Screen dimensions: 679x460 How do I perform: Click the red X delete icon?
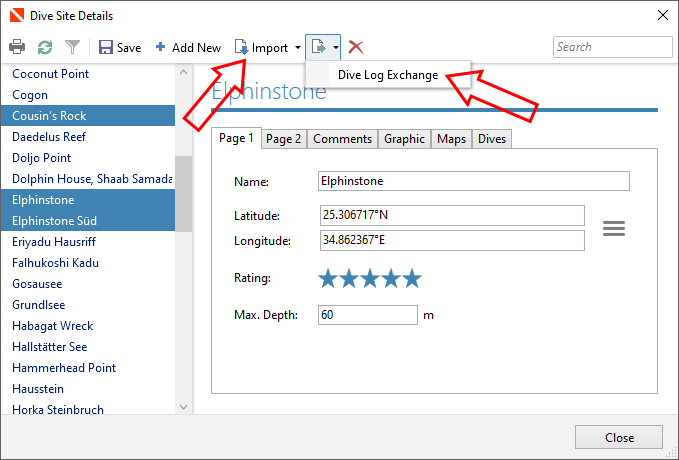[356, 47]
